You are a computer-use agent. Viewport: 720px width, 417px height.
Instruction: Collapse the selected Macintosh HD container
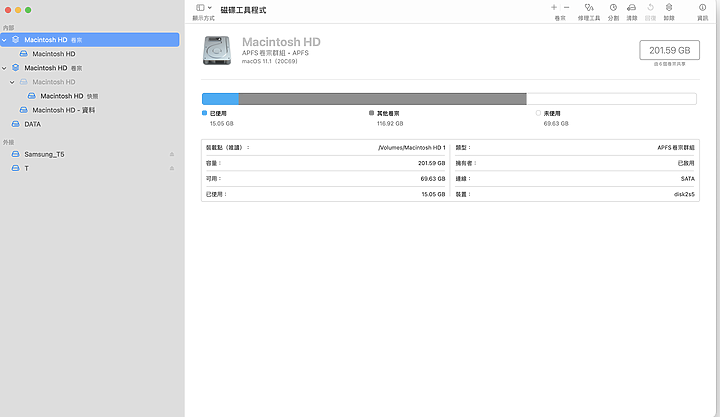click(4, 40)
